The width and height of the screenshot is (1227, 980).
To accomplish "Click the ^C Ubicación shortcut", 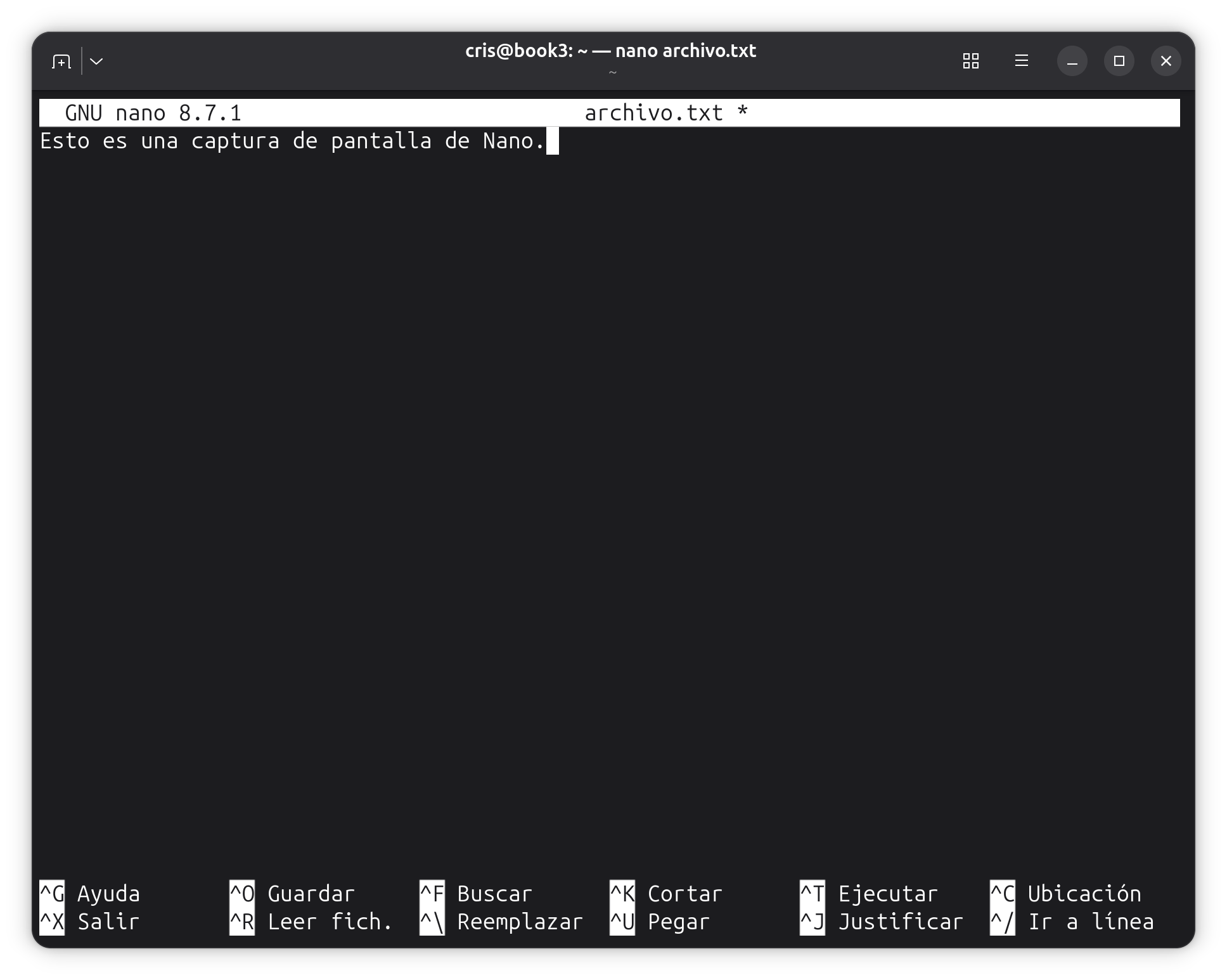I will pos(1065,894).
